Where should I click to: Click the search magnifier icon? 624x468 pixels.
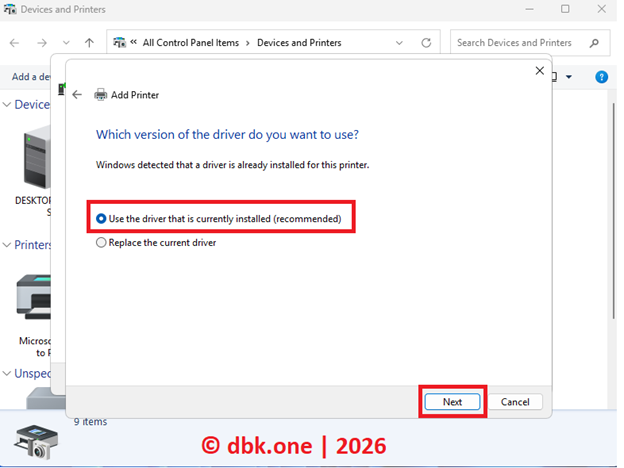click(594, 43)
